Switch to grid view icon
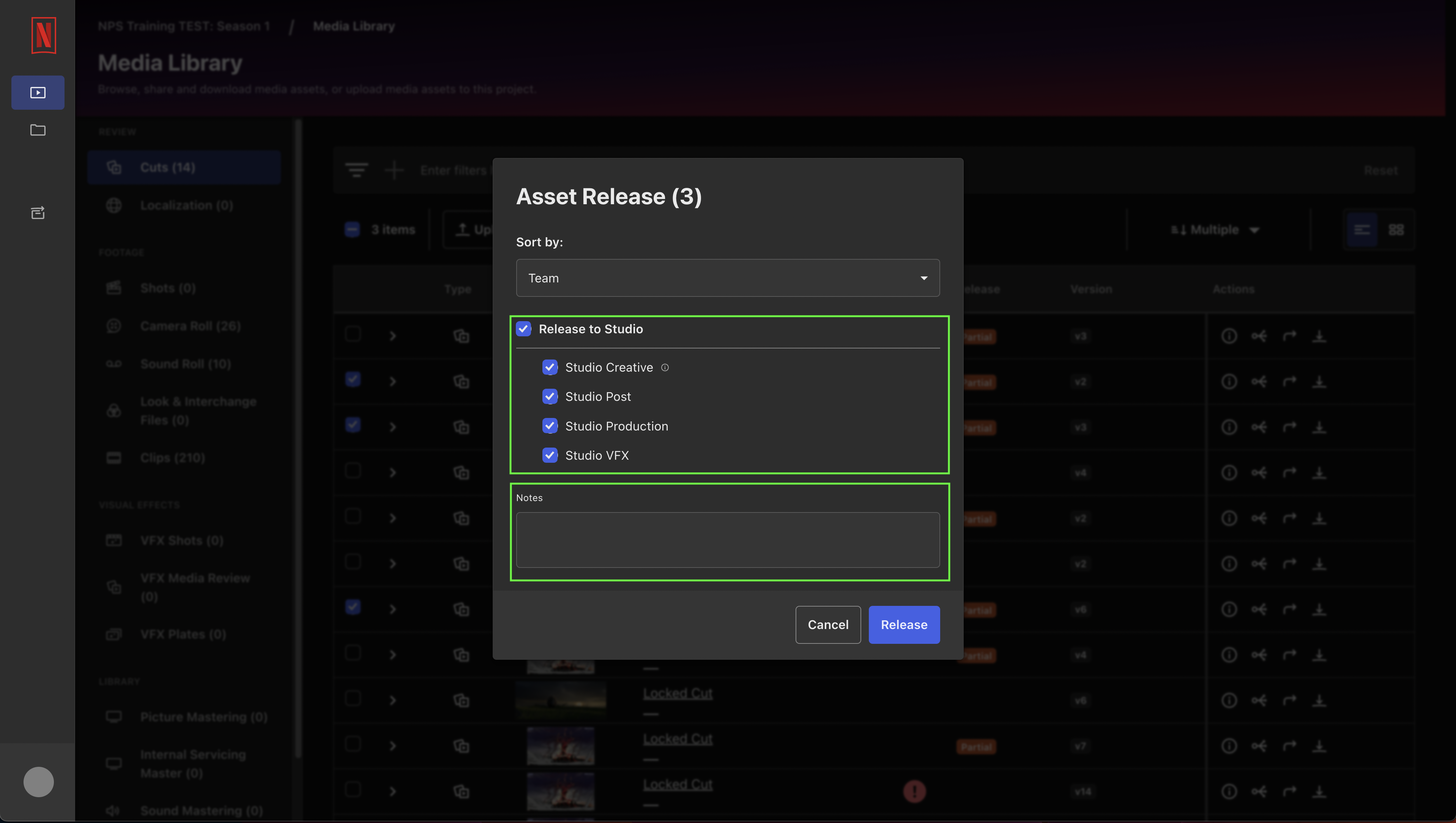1456x823 pixels. coord(1396,230)
